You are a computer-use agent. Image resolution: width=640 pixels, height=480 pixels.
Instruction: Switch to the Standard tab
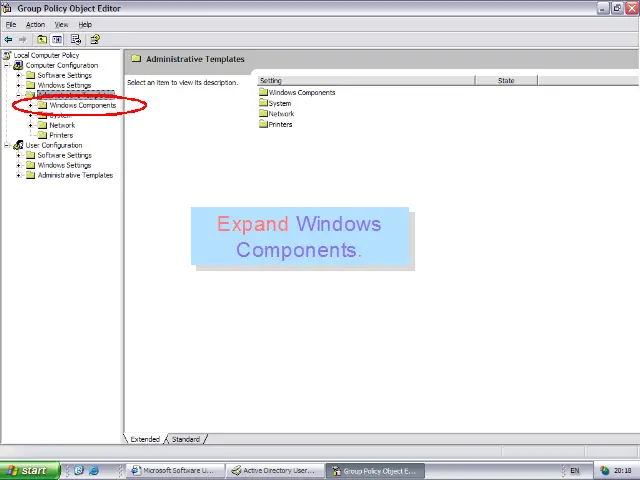[186, 439]
